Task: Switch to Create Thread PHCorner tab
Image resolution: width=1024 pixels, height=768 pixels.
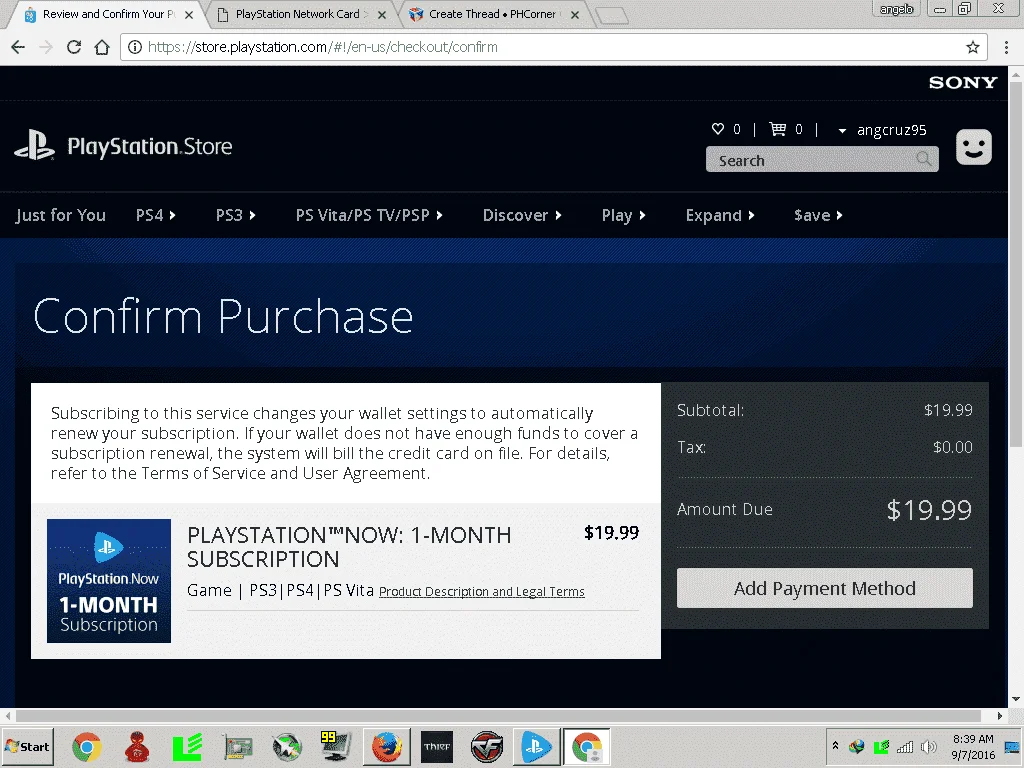Action: [x=492, y=14]
